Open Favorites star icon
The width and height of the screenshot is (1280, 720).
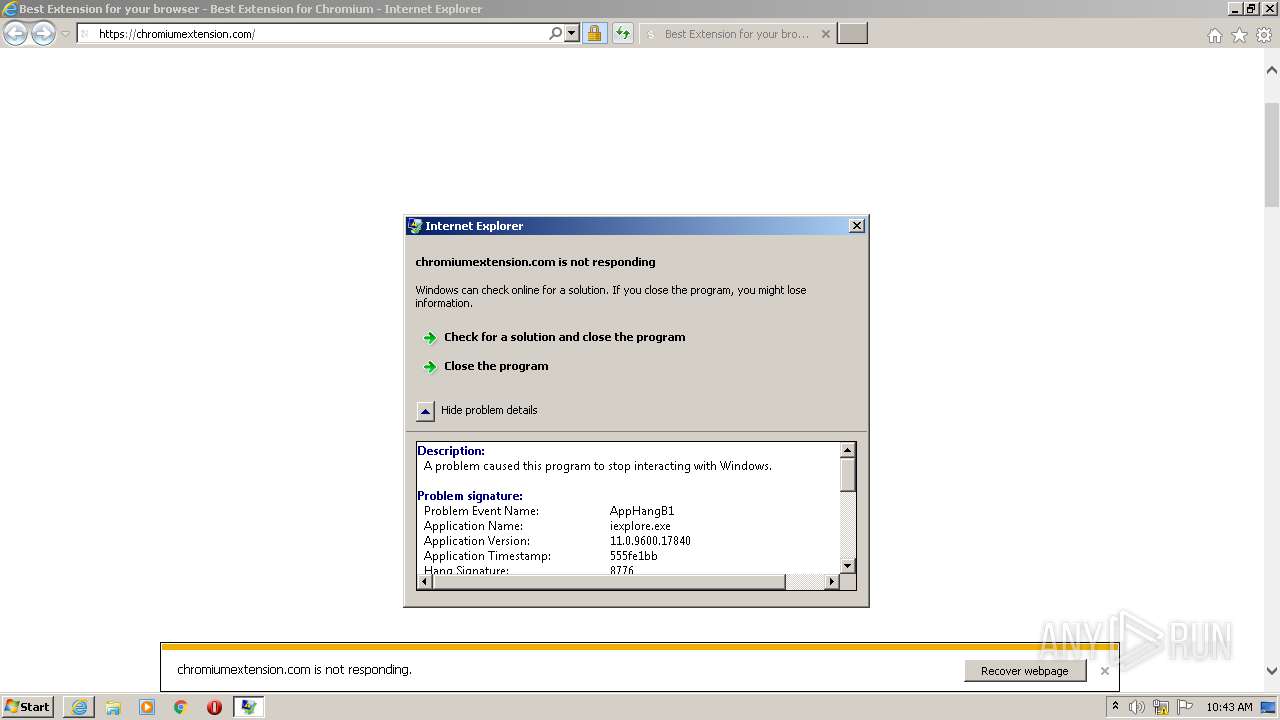tap(1239, 35)
